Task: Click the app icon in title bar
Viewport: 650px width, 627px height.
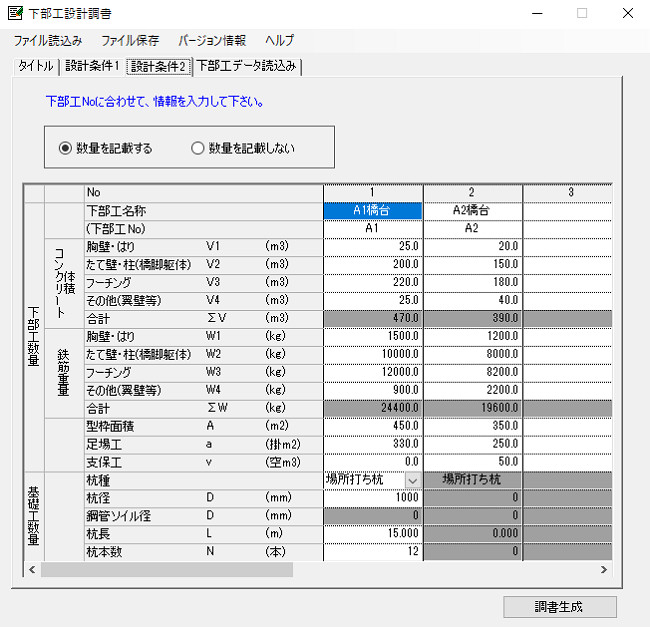Action: [x=15, y=13]
